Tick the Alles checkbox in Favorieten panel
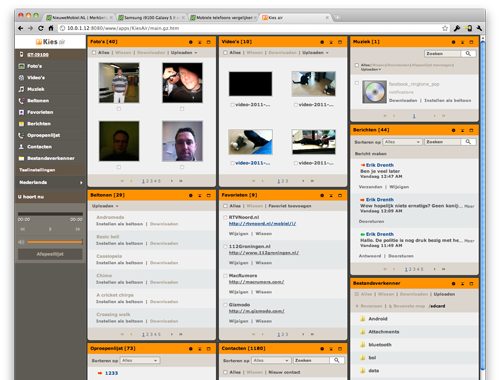This screenshot has width=500, height=380. [225, 206]
